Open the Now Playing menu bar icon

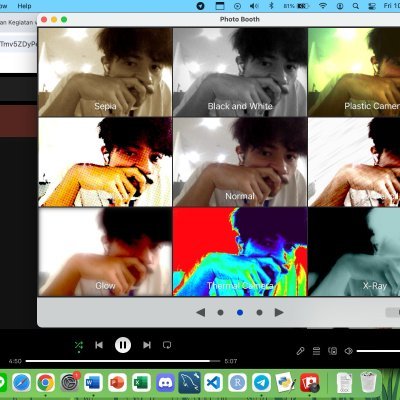pos(237,6)
